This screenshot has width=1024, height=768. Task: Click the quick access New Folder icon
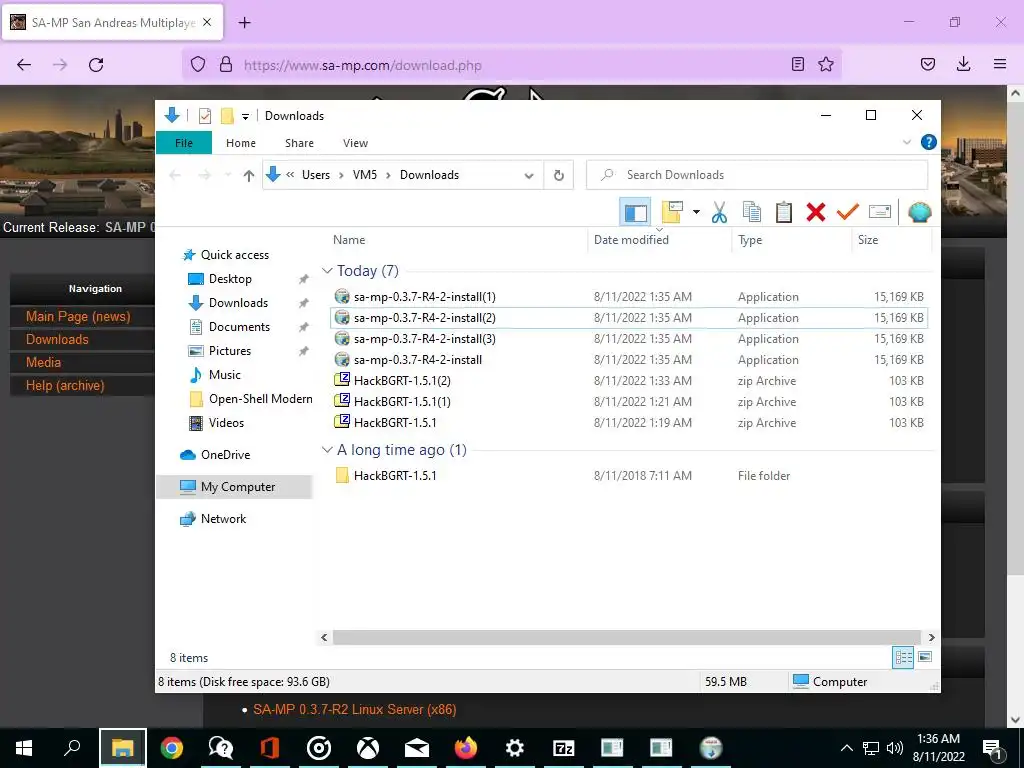[227, 116]
